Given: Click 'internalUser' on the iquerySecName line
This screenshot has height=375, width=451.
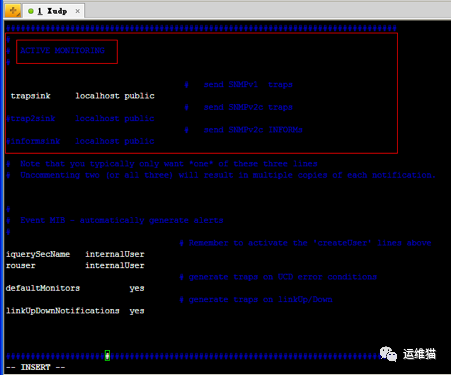Looking at the screenshot, I should tap(115, 254).
